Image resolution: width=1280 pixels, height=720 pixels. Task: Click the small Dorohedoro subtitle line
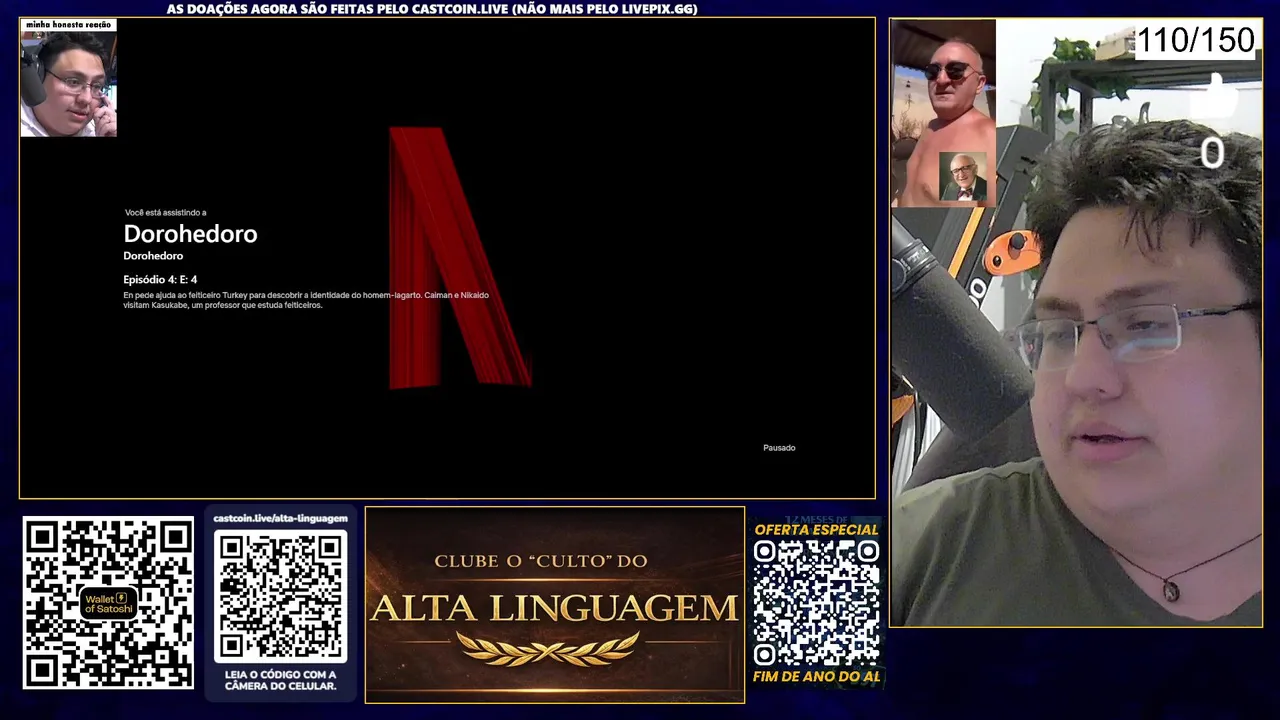click(x=153, y=256)
